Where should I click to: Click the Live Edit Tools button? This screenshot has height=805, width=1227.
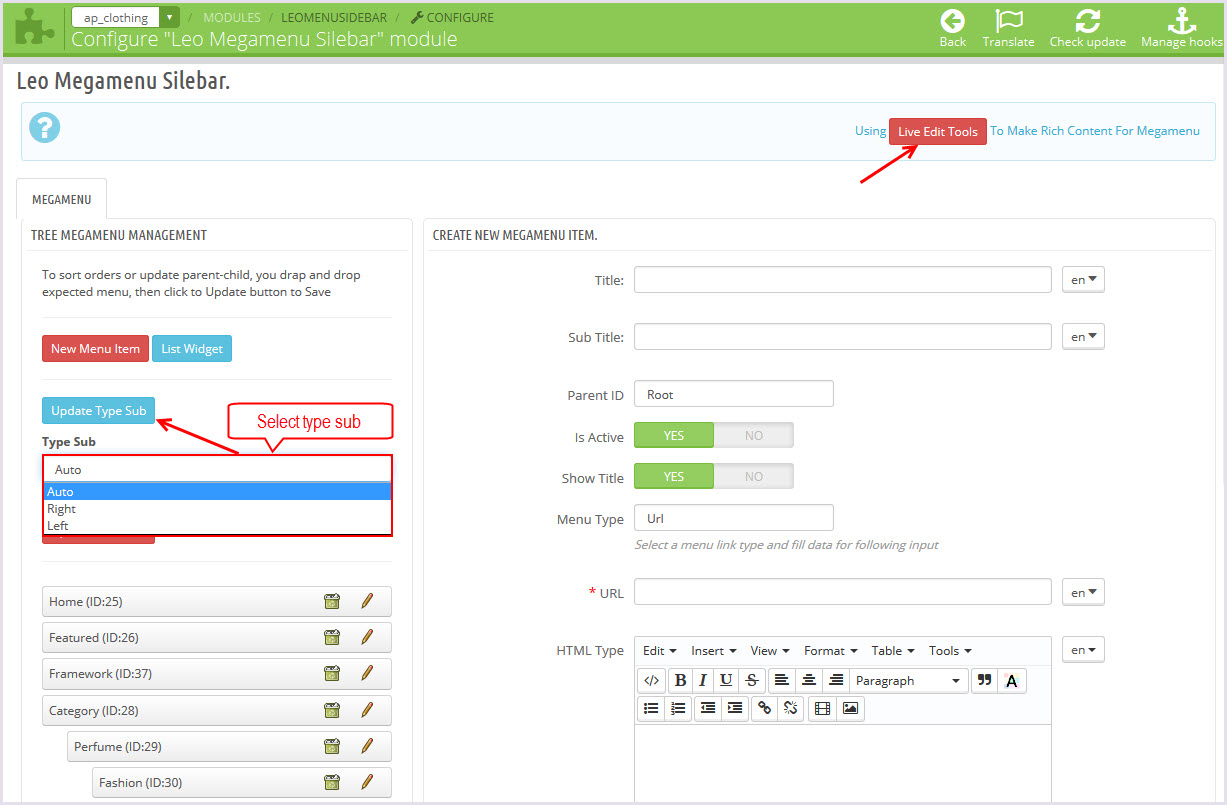point(938,131)
